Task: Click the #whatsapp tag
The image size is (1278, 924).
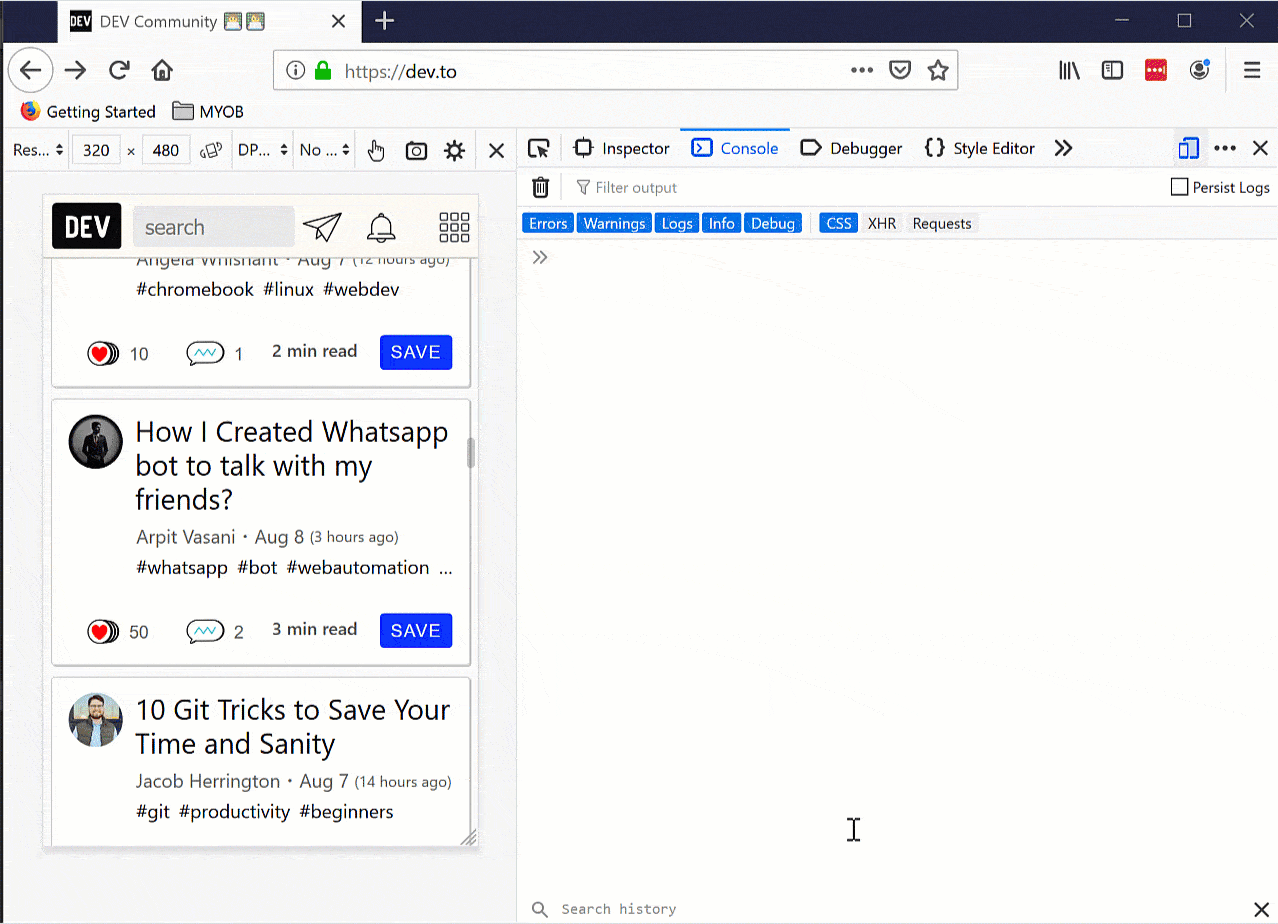Action: coord(182,567)
